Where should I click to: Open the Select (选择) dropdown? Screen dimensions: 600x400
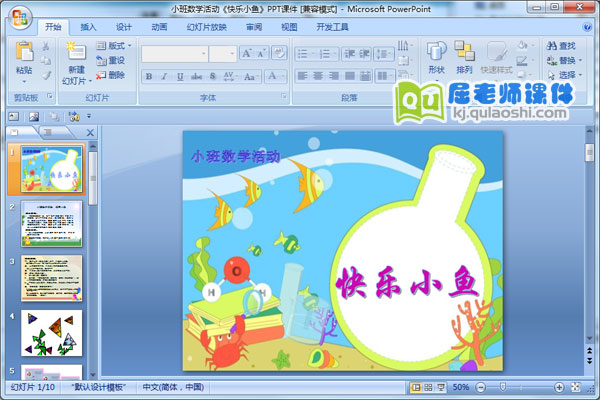564,75
